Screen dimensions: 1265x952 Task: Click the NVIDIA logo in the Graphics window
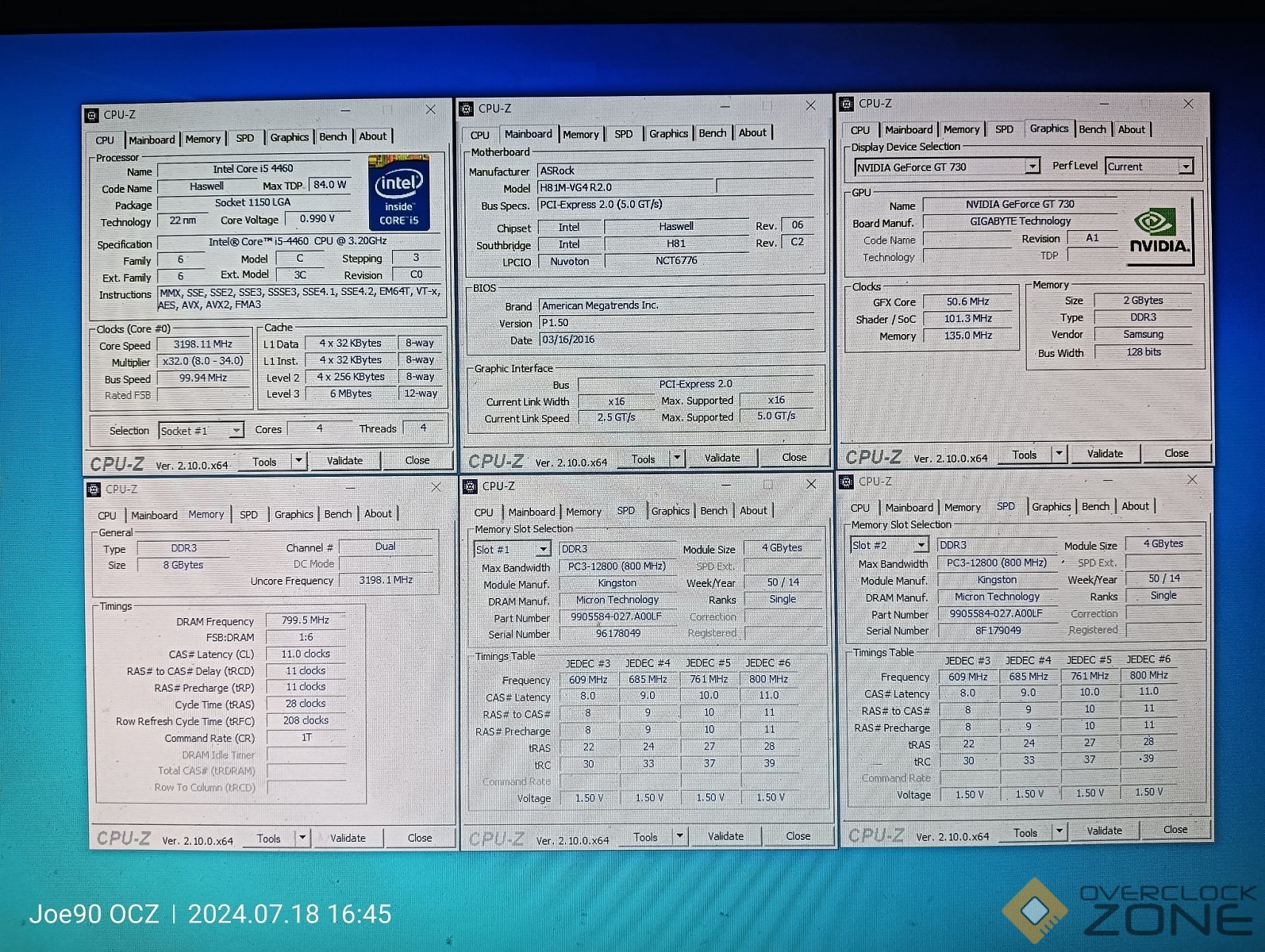pos(1159,232)
